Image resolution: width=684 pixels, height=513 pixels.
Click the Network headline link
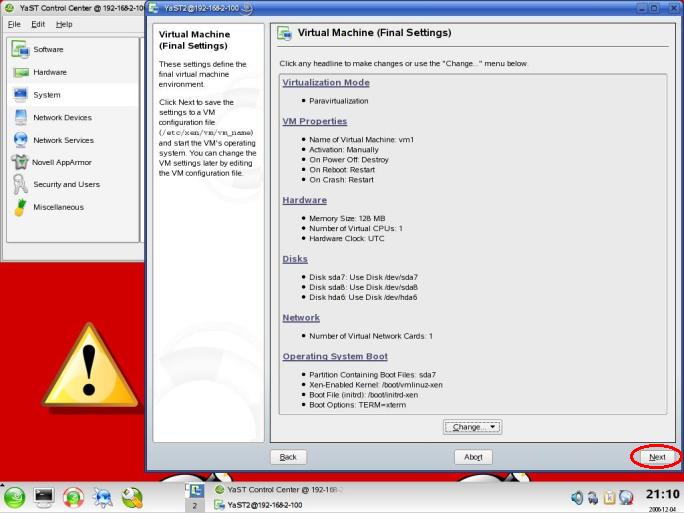coord(301,318)
